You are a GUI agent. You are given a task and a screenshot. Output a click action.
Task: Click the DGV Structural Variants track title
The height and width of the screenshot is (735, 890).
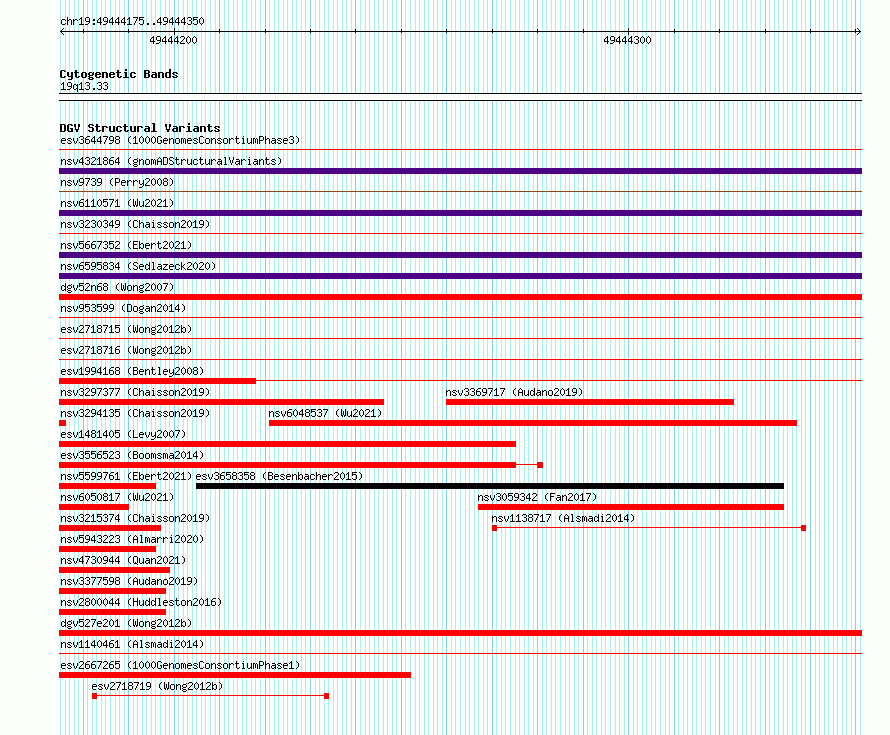(140, 128)
